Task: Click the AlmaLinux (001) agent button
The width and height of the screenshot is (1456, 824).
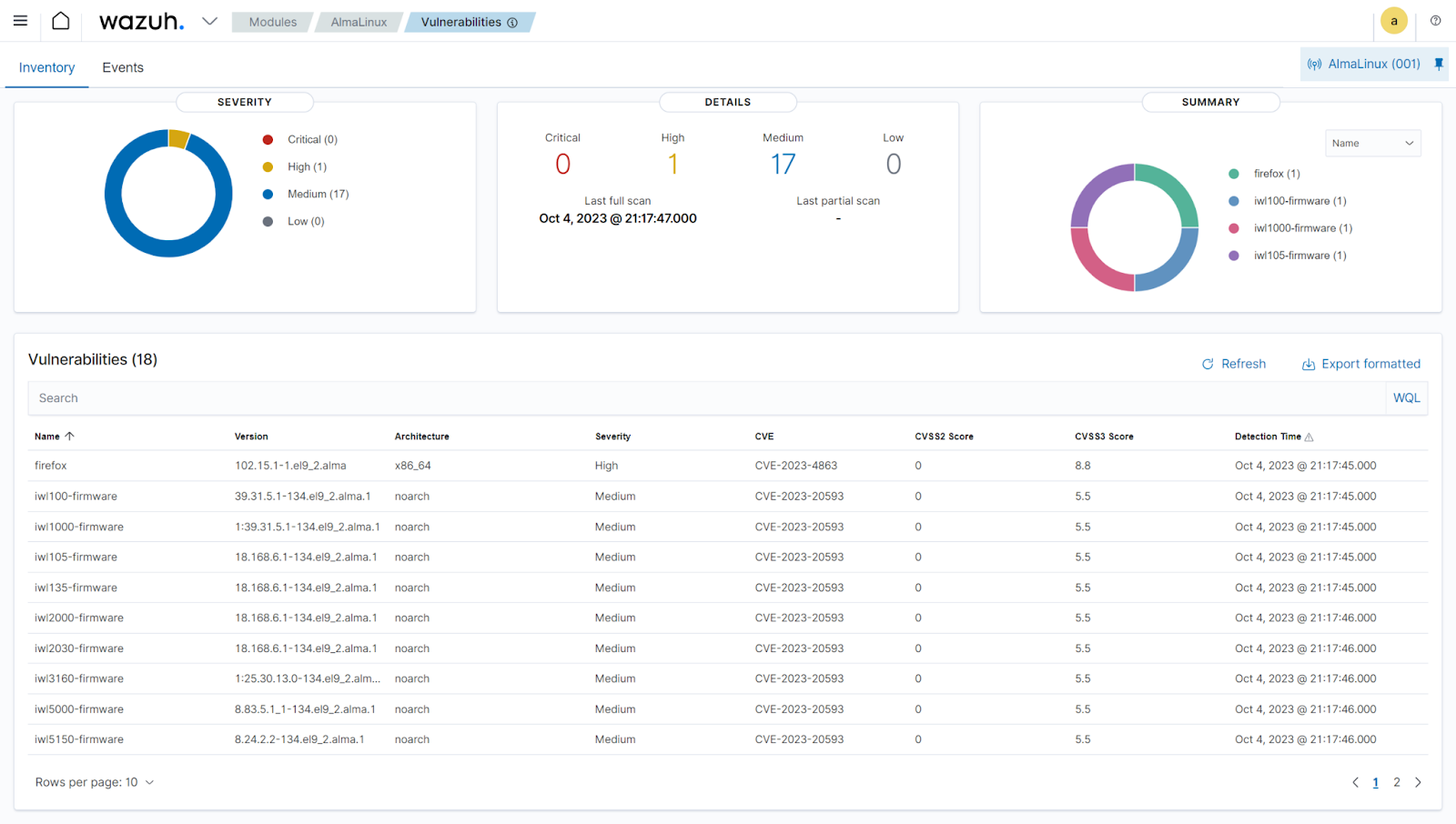Action: coord(1373,64)
